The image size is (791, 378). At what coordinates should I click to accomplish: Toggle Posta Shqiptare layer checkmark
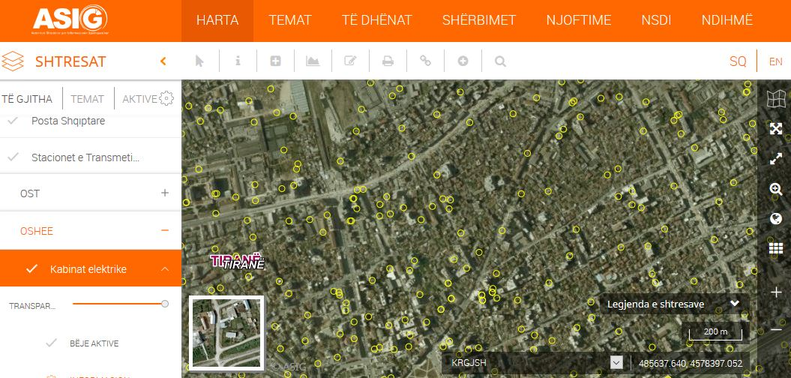coord(13,121)
